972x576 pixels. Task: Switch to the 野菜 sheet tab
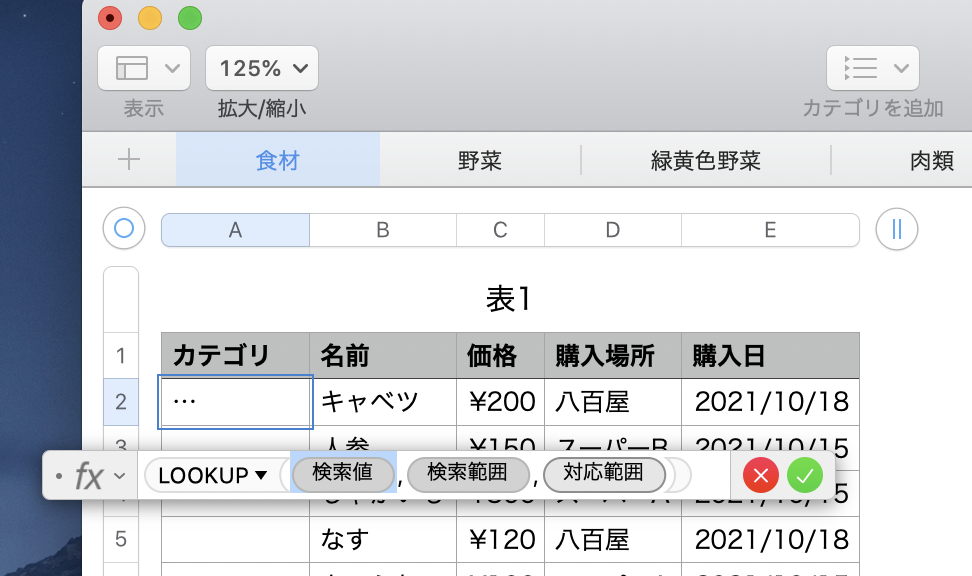click(x=480, y=160)
